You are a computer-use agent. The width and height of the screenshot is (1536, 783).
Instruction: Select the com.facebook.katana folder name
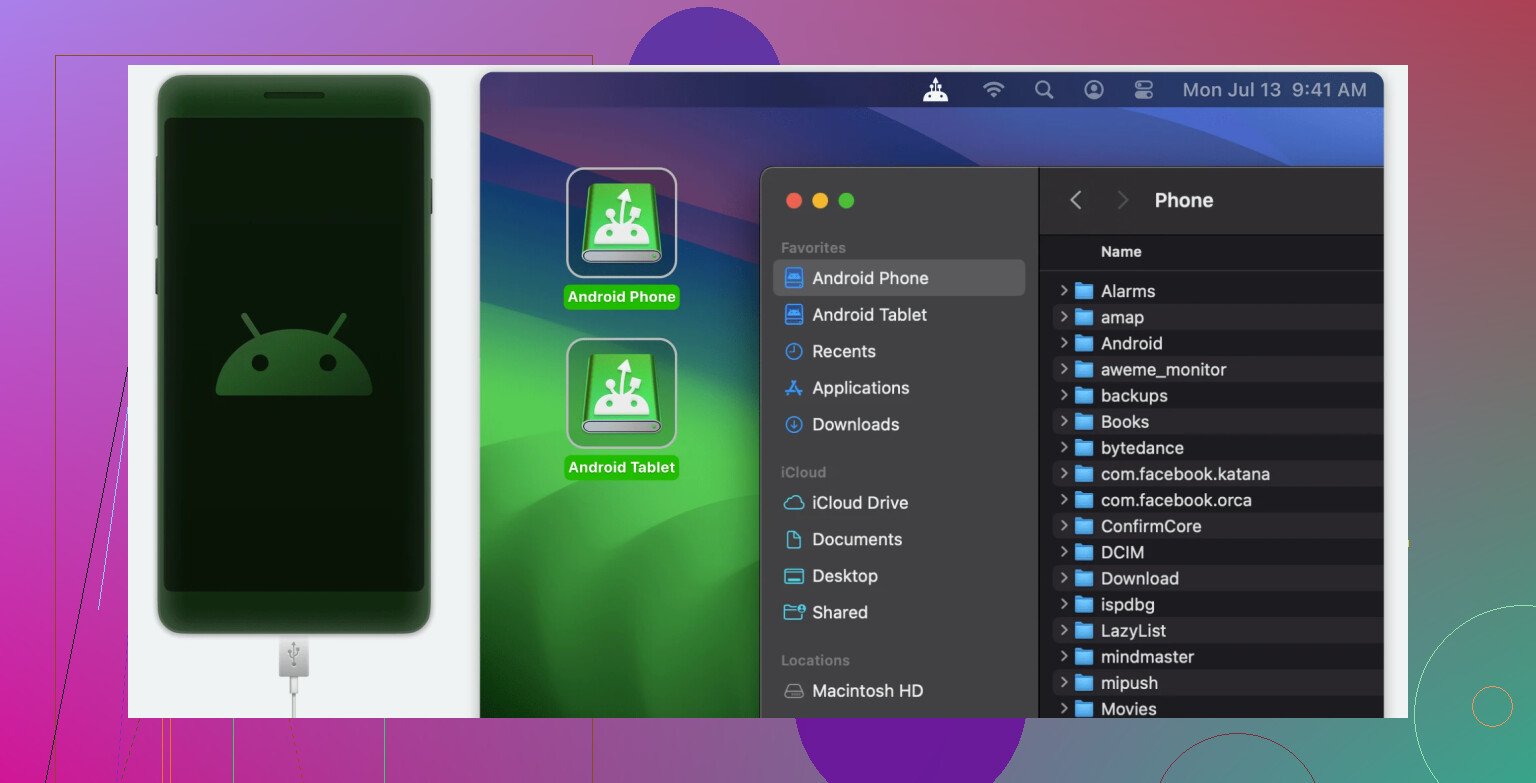tap(1185, 474)
